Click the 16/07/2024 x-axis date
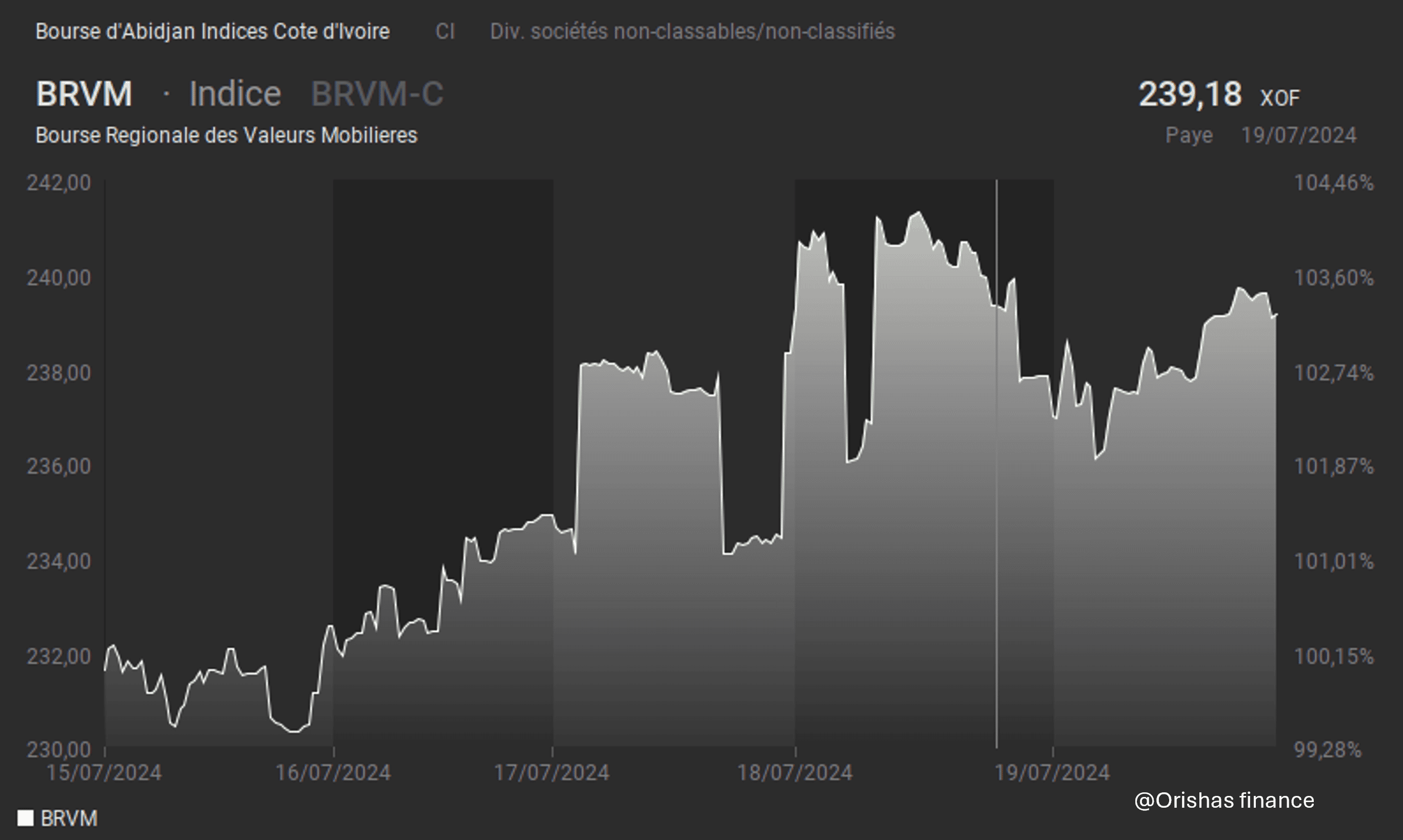The height and width of the screenshot is (840, 1403). click(x=333, y=773)
